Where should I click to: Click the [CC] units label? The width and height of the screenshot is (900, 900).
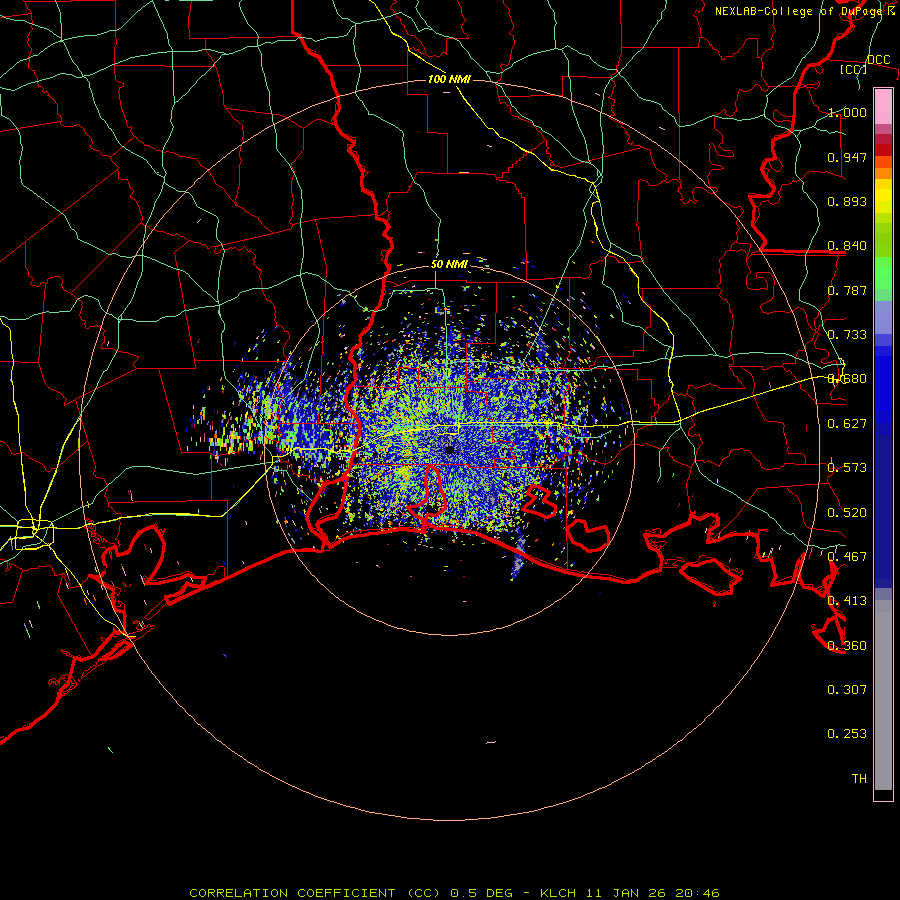click(854, 69)
